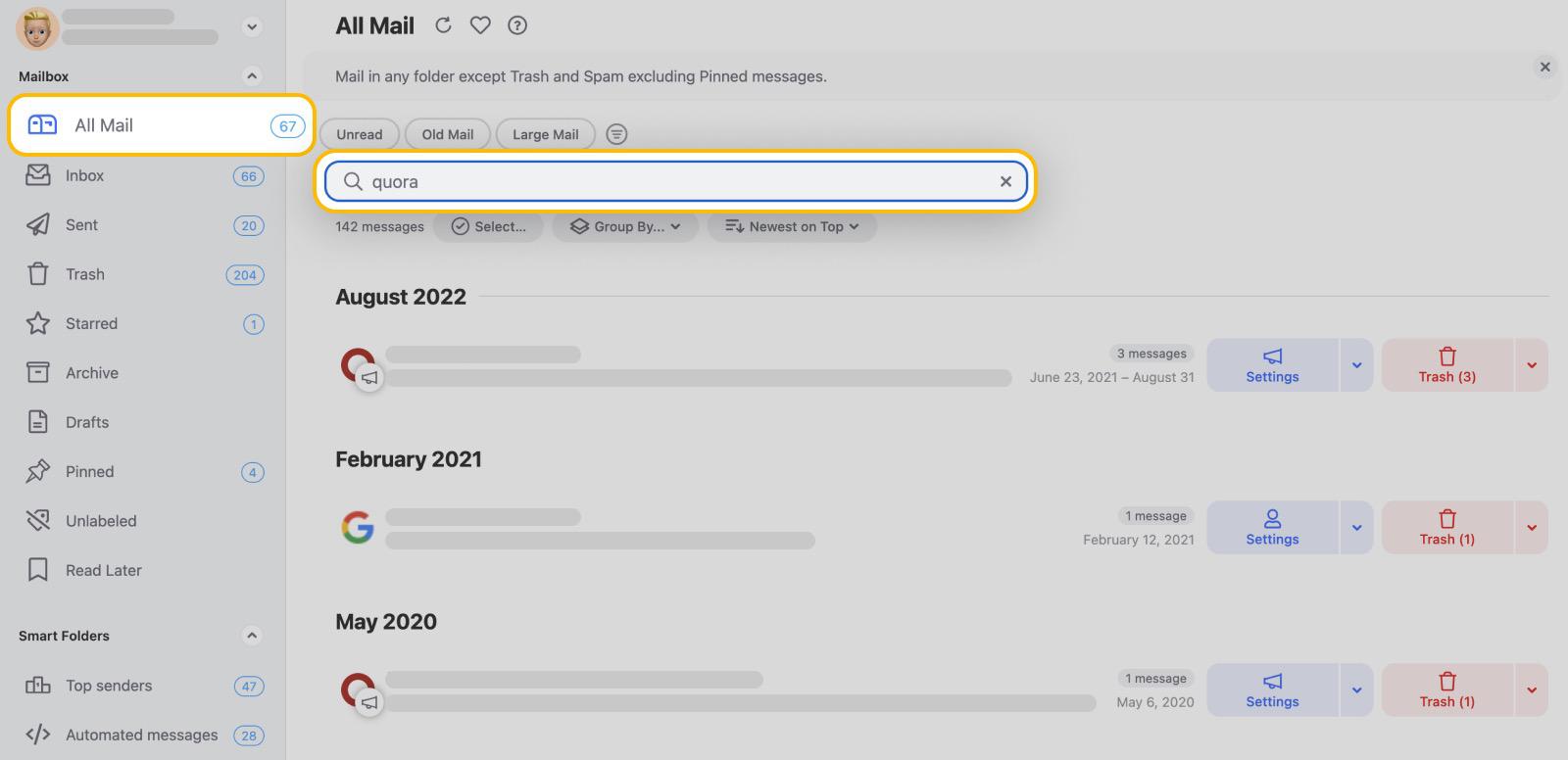Click the Google sender logo
This screenshot has width=1568, height=760.
tap(358, 528)
